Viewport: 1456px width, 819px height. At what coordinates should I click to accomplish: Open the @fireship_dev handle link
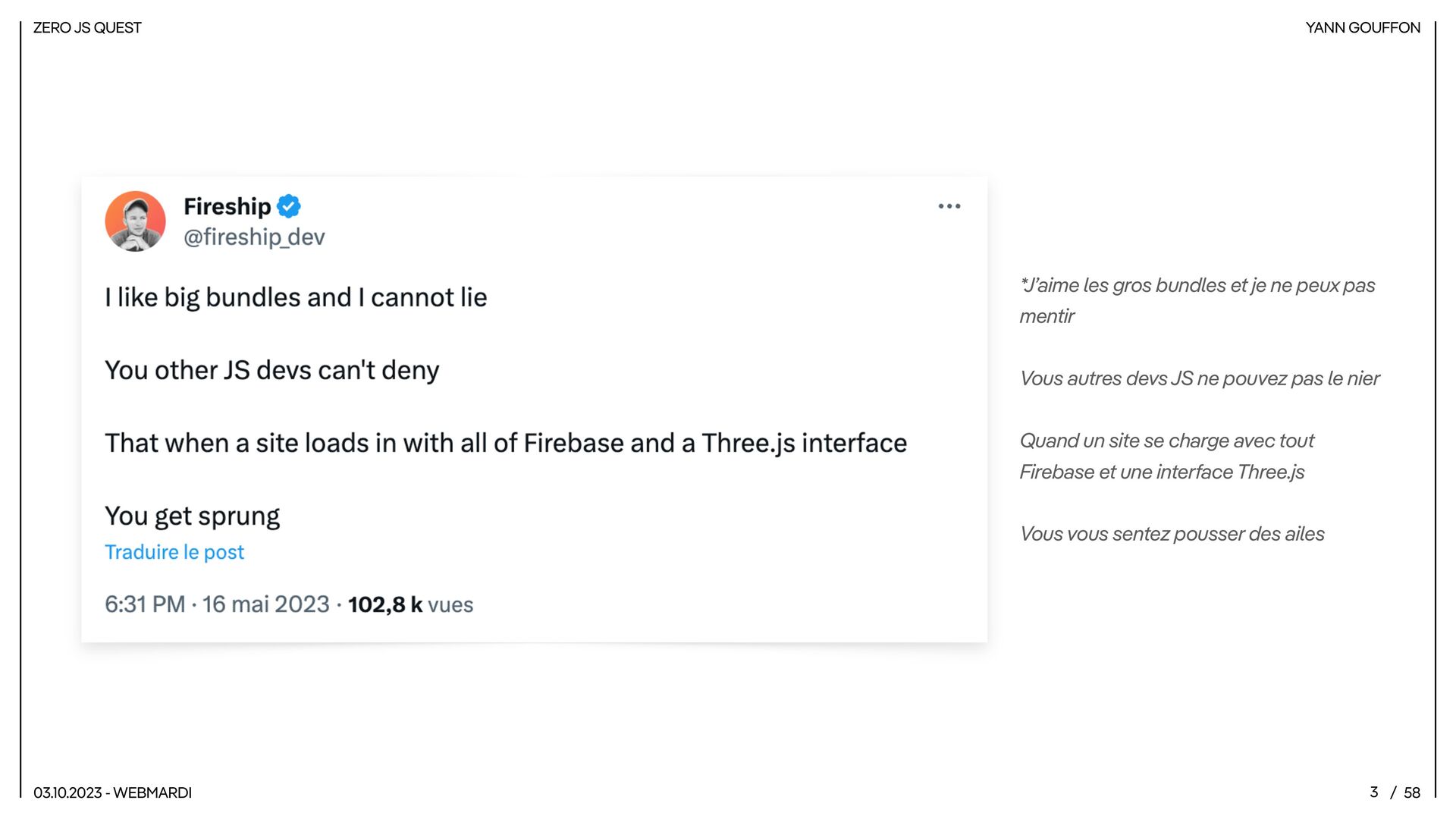254,237
